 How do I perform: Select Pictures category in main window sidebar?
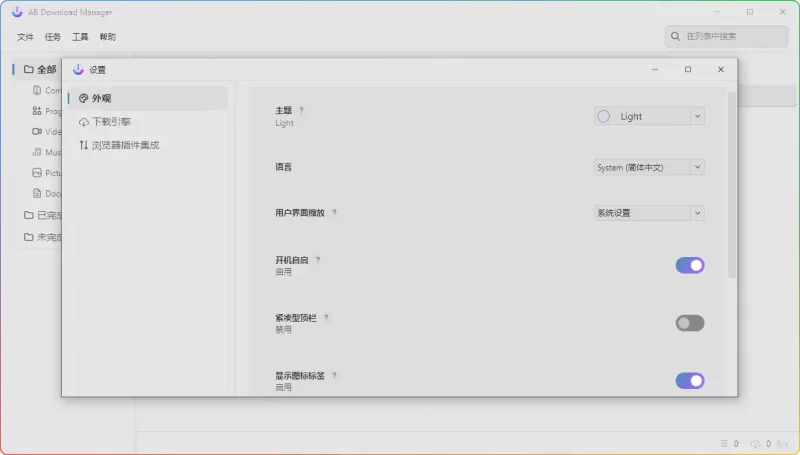point(46,173)
